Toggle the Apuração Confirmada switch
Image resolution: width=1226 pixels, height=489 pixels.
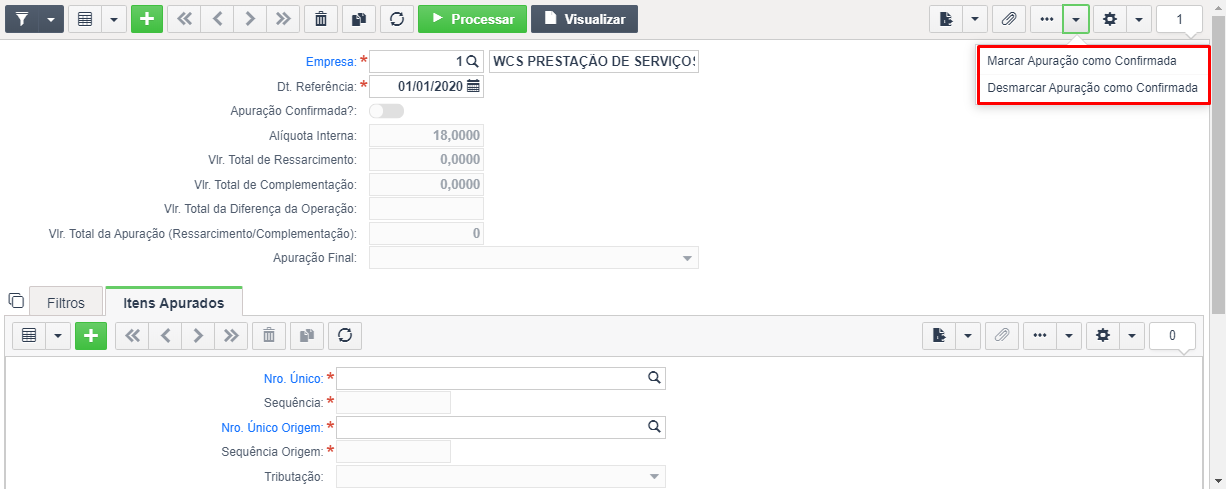[386, 111]
